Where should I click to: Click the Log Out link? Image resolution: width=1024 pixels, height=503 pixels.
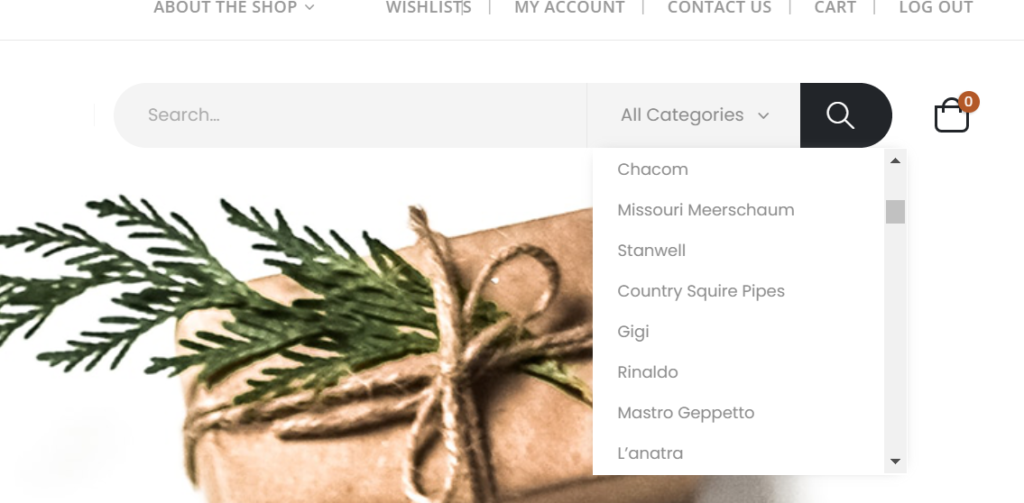[935, 8]
